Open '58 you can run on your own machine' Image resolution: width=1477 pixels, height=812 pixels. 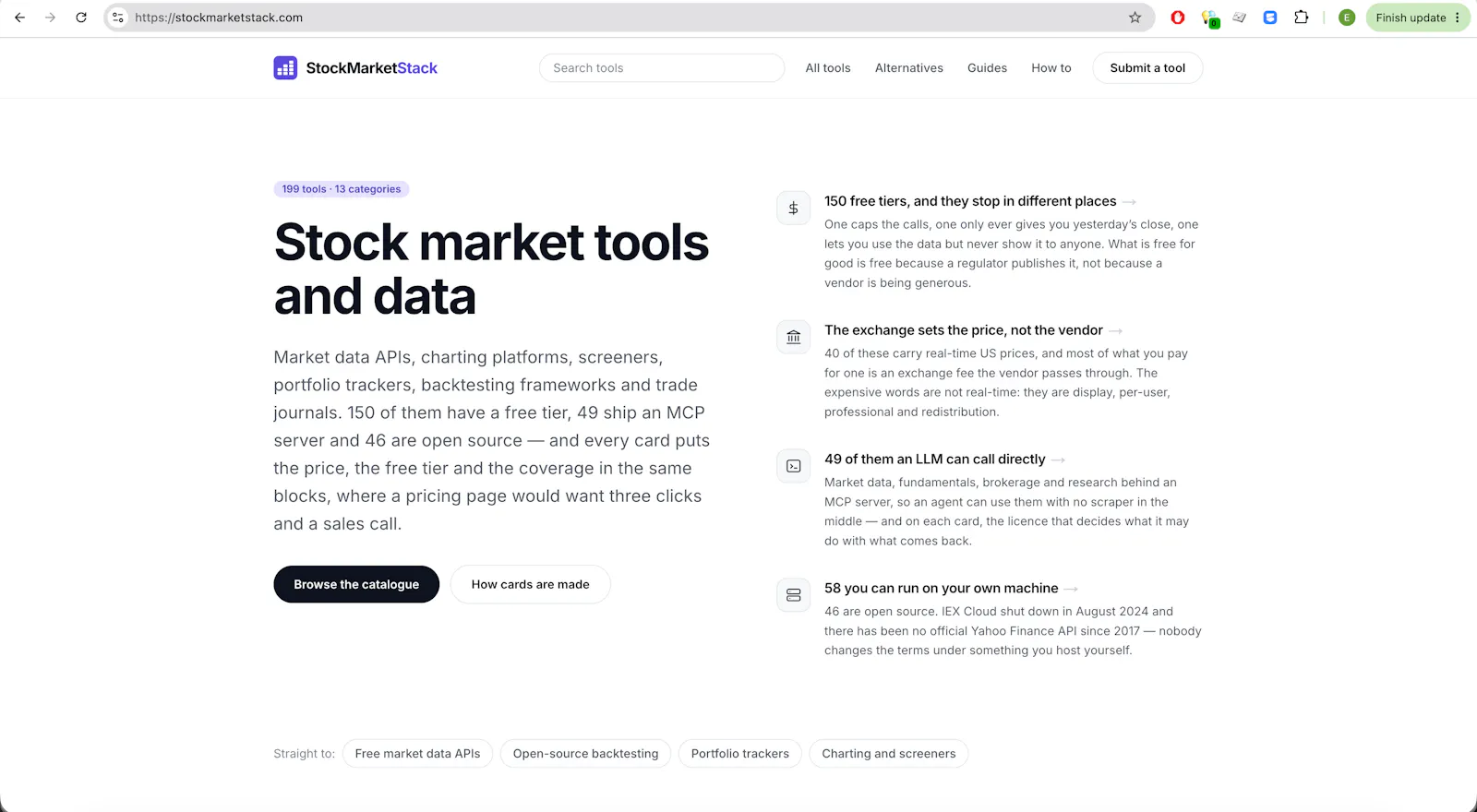[x=942, y=589]
